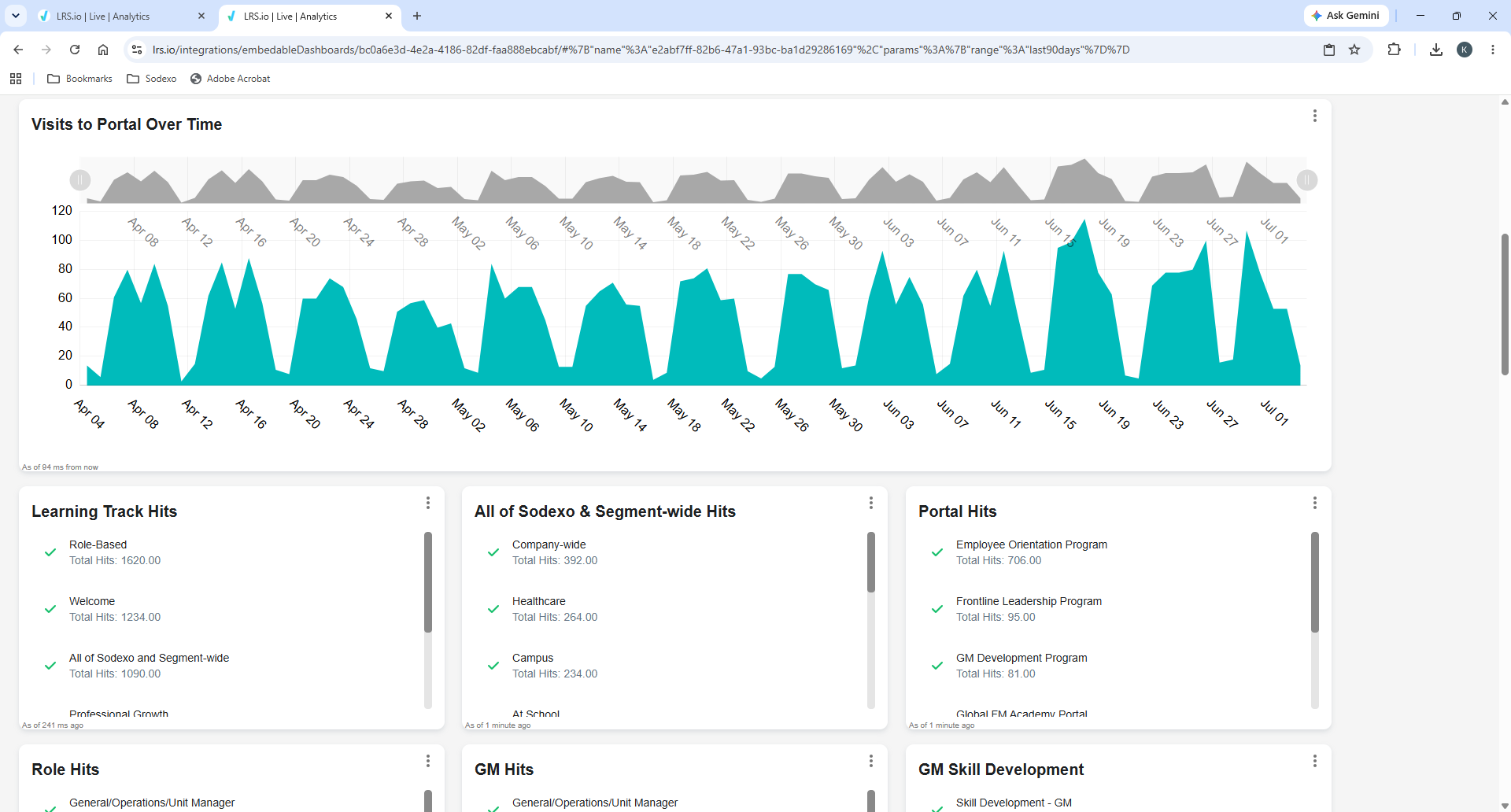Open the apps grid in bookmarks bar
The width and height of the screenshot is (1511, 812).
[16, 79]
